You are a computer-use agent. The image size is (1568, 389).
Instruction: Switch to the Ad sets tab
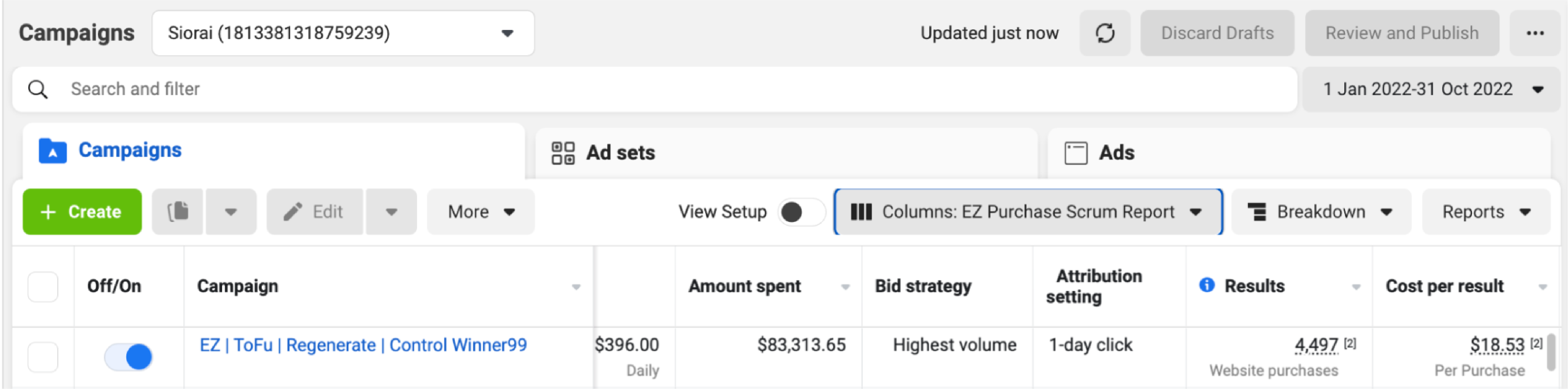pyautogui.click(x=620, y=153)
